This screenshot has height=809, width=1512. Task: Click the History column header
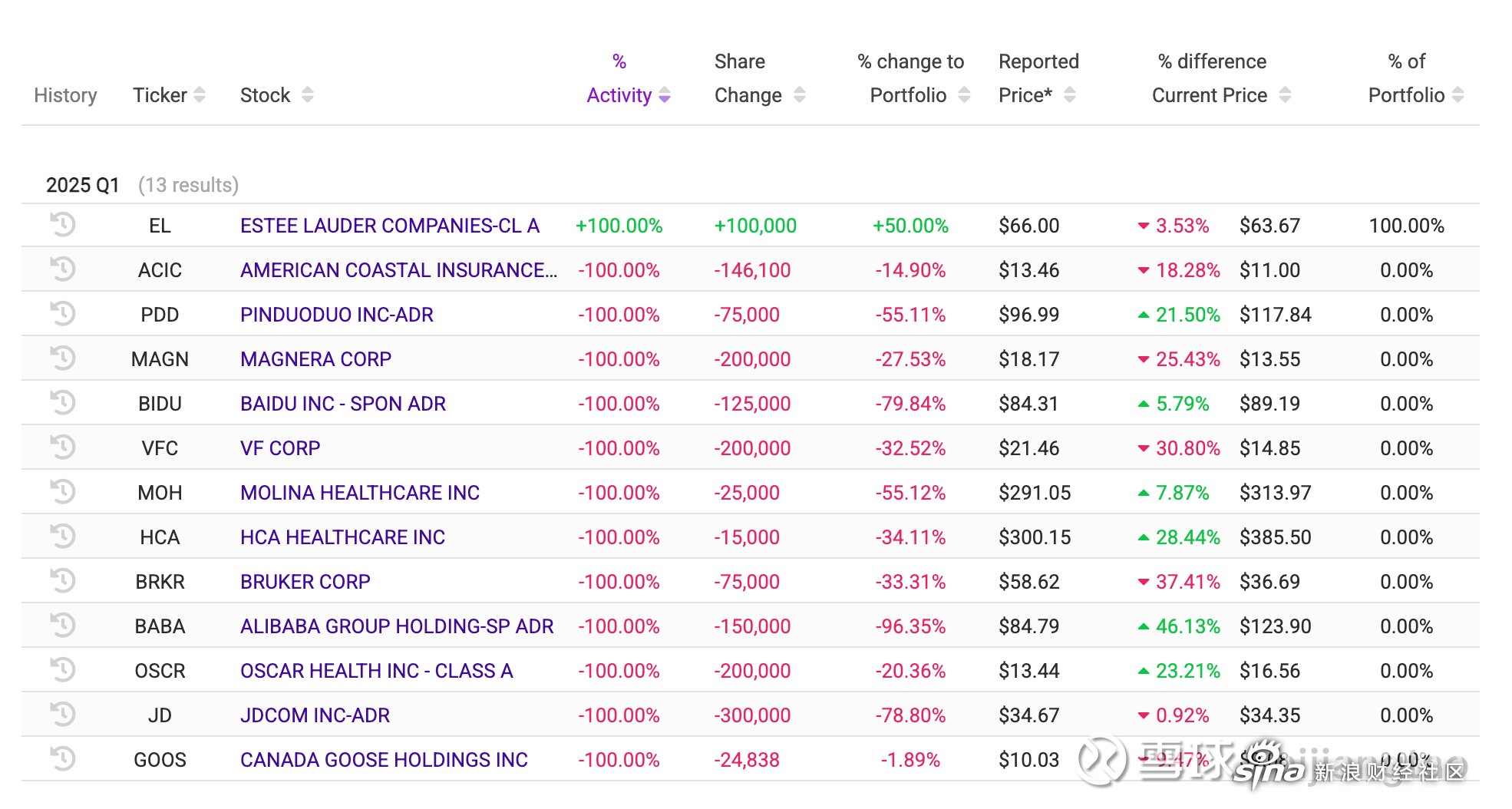coord(66,95)
